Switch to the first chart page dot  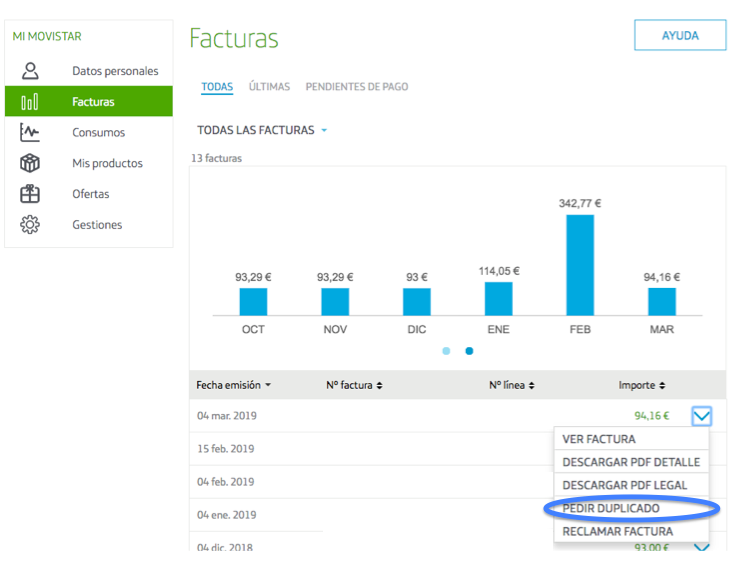(x=446, y=351)
